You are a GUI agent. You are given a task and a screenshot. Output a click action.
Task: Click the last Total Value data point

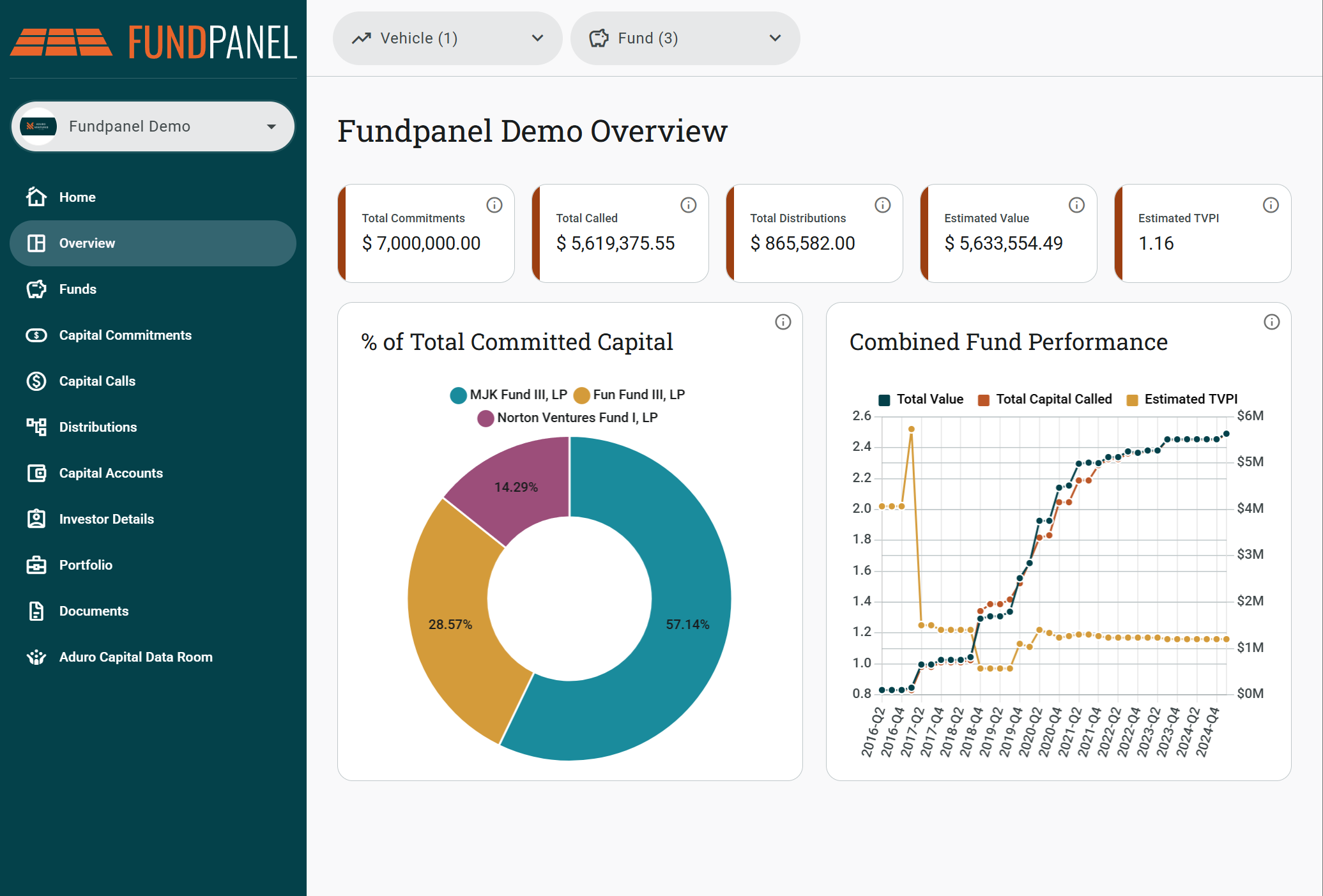tap(1226, 434)
